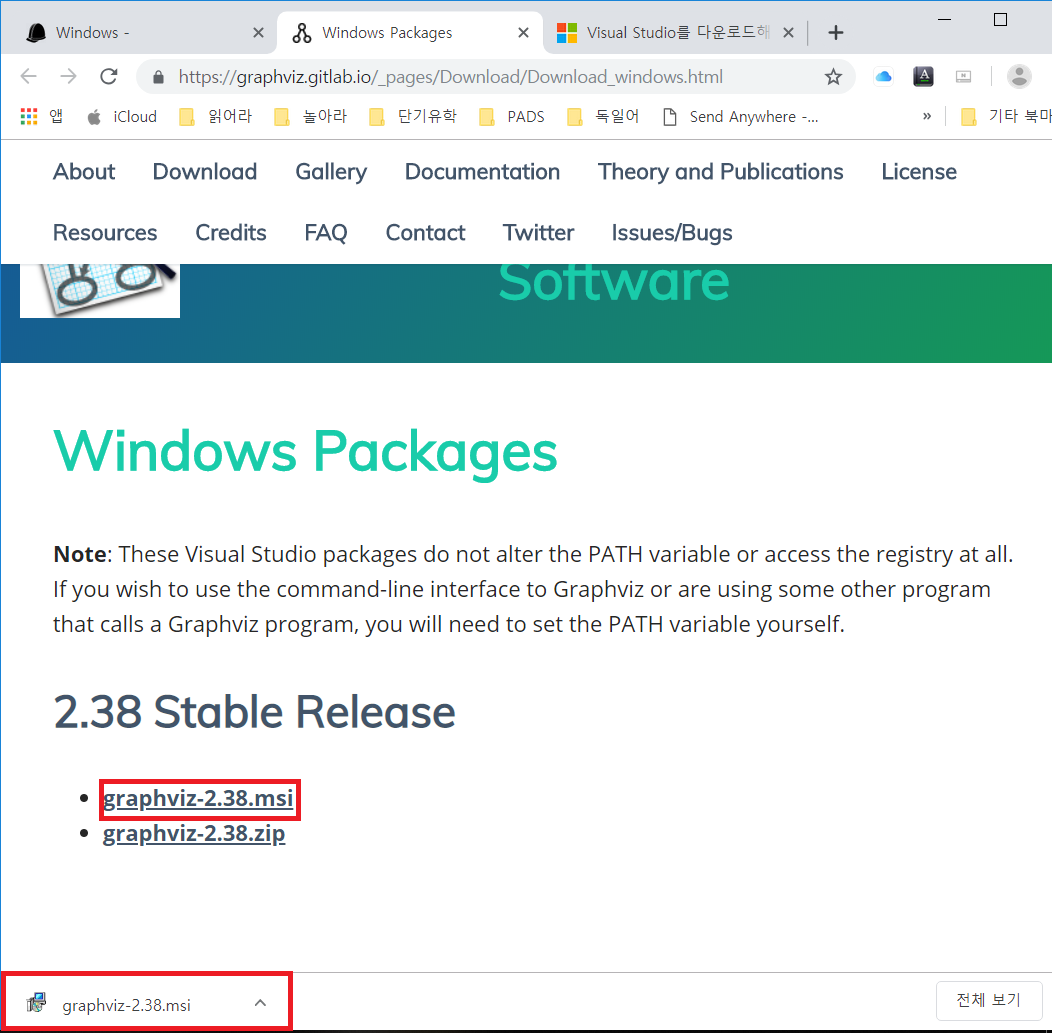Download graphviz-2.38.msi link

coord(198,799)
